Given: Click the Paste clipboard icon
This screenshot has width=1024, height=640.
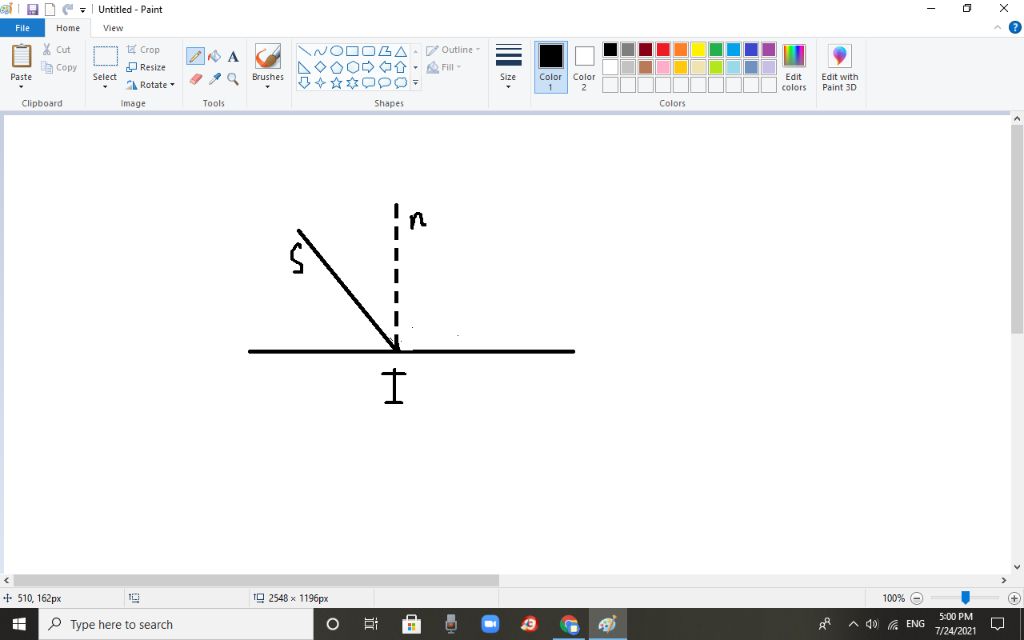Looking at the screenshot, I should (21, 56).
